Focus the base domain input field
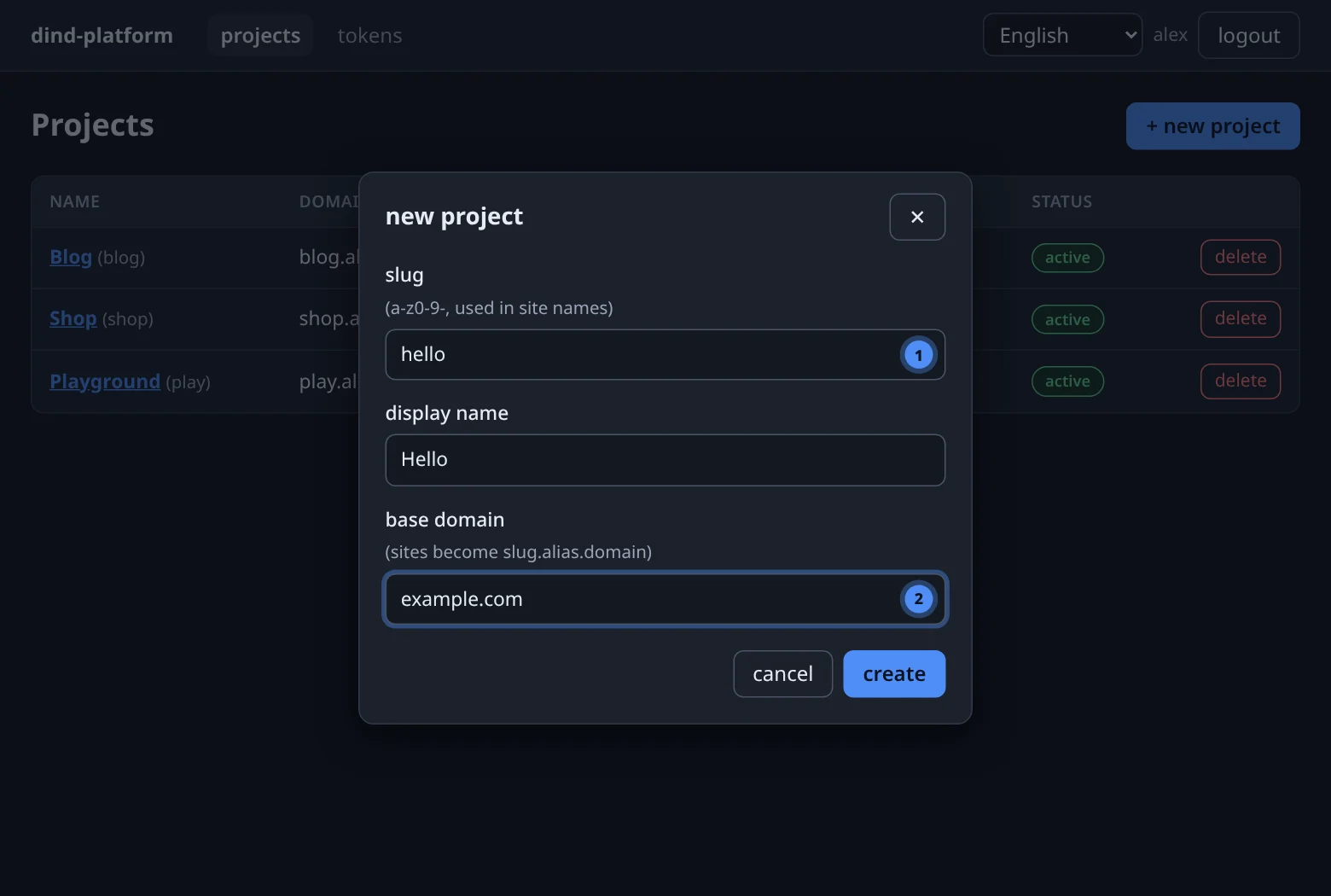This screenshot has width=1331, height=896. point(665,599)
